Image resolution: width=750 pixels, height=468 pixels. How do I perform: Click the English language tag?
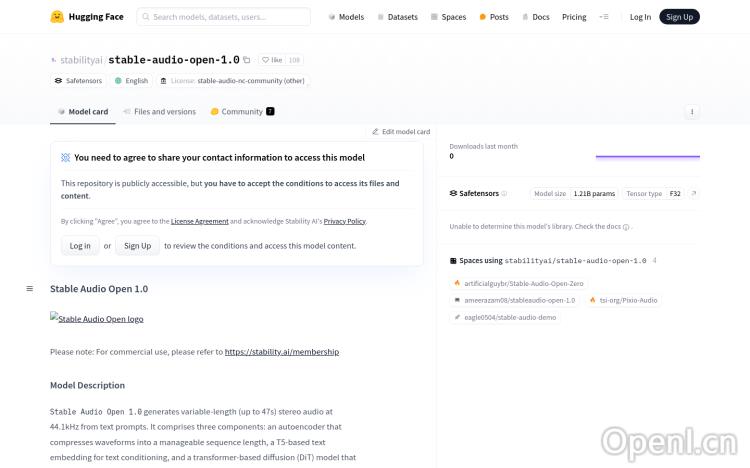[132, 80]
